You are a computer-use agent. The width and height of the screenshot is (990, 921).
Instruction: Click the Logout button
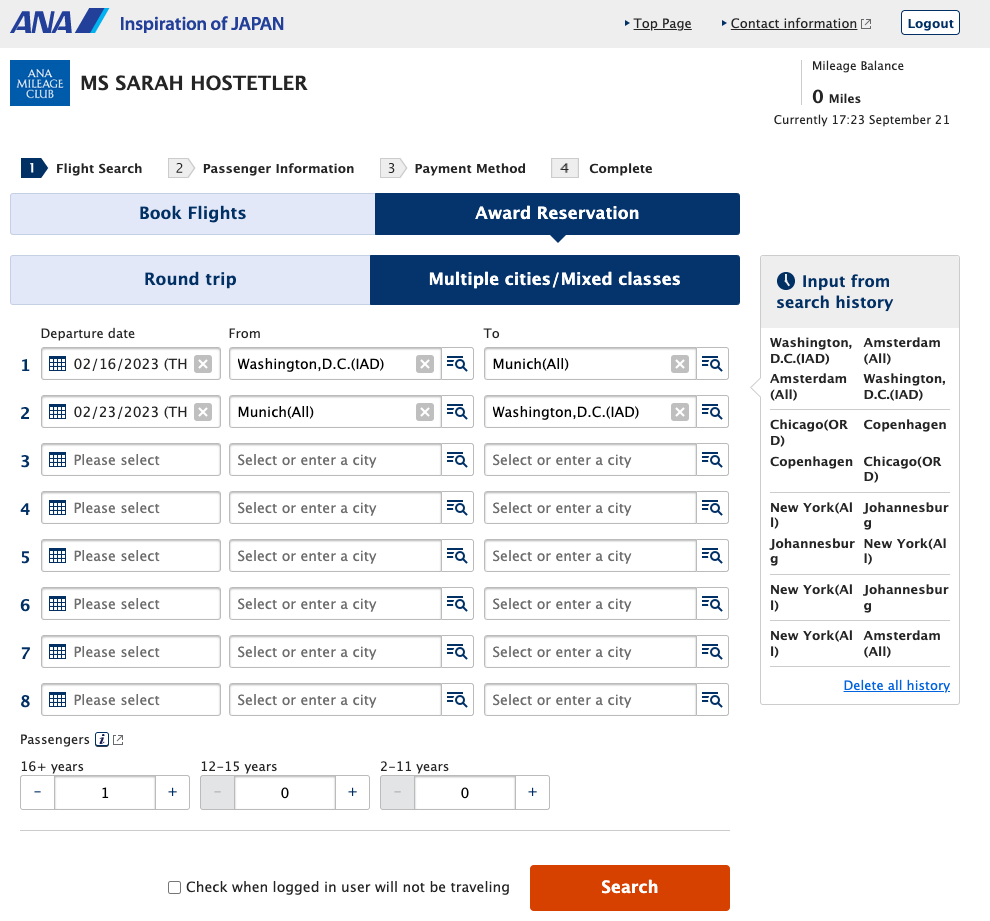click(930, 23)
